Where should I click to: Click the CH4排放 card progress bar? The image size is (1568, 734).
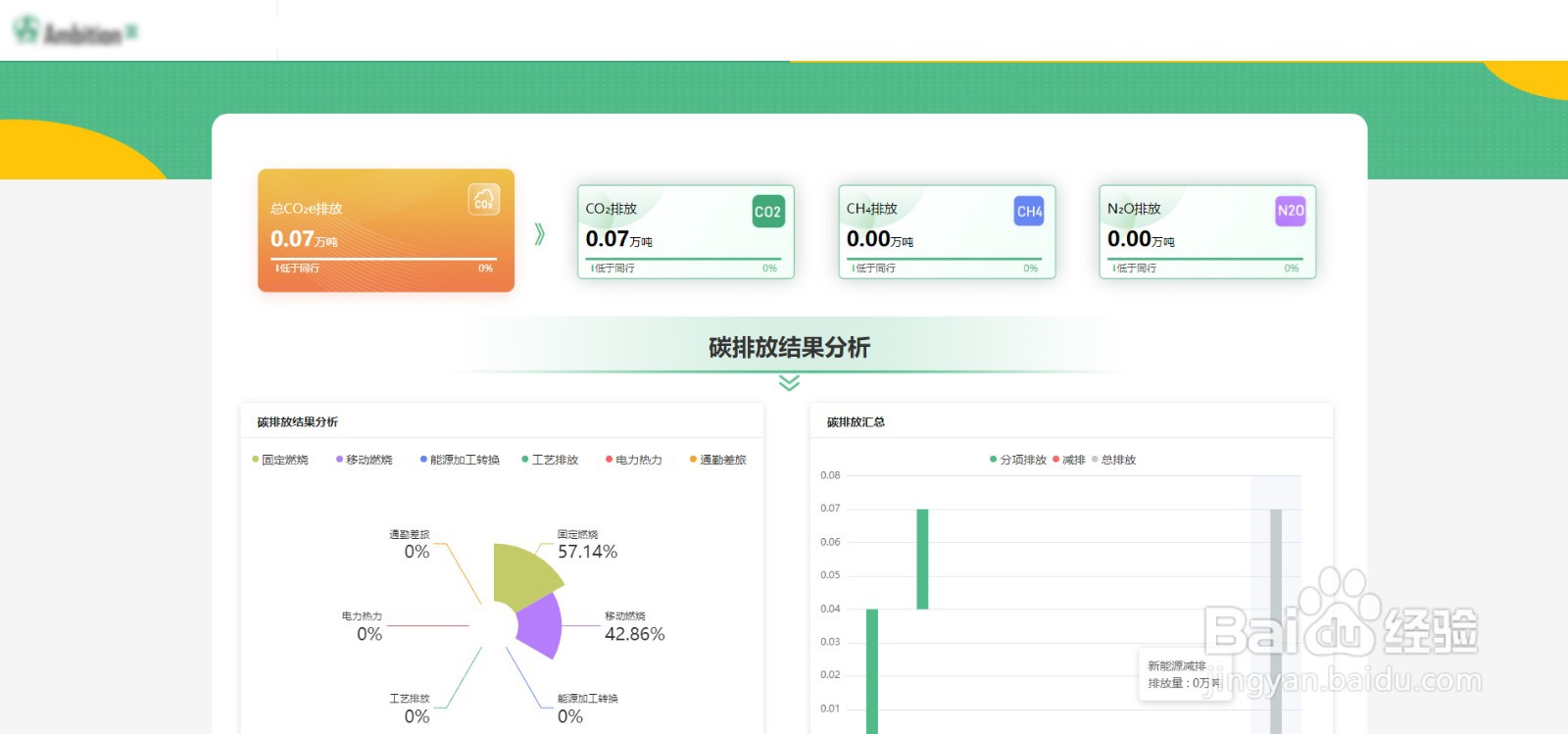tap(945, 259)
